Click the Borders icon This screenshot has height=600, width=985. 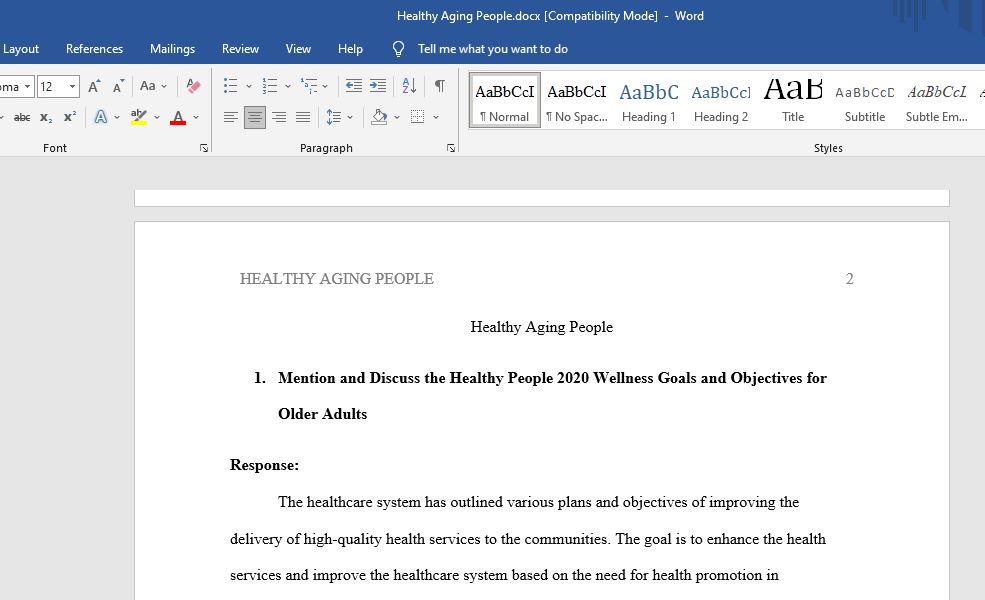tap(417, 117)
